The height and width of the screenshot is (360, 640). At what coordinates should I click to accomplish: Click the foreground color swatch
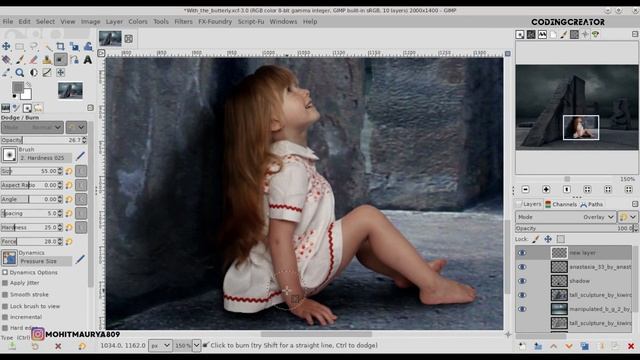[18, 87]
